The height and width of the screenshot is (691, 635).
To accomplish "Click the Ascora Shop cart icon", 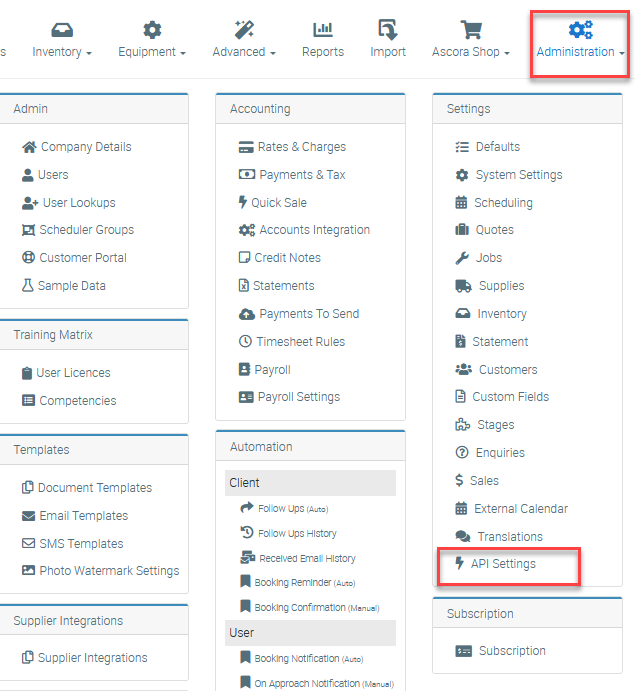I will click(471, 31).
